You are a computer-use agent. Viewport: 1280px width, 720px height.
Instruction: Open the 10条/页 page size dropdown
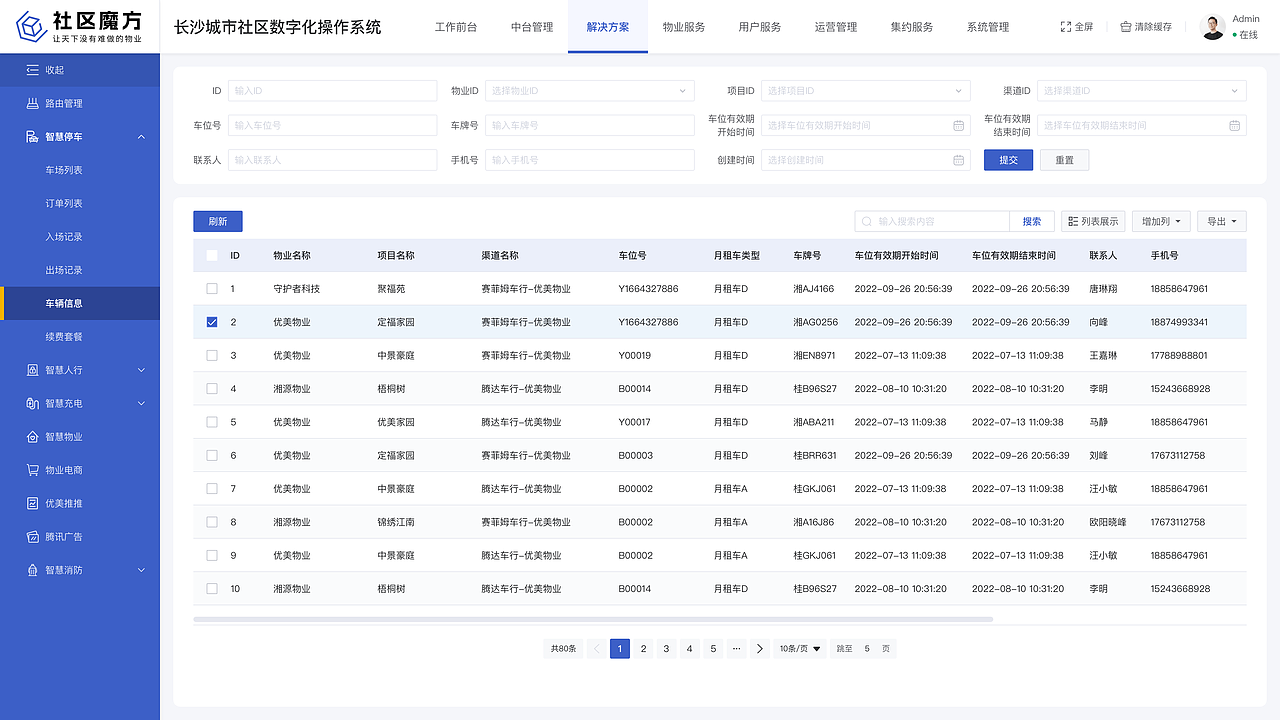point(800,648)
